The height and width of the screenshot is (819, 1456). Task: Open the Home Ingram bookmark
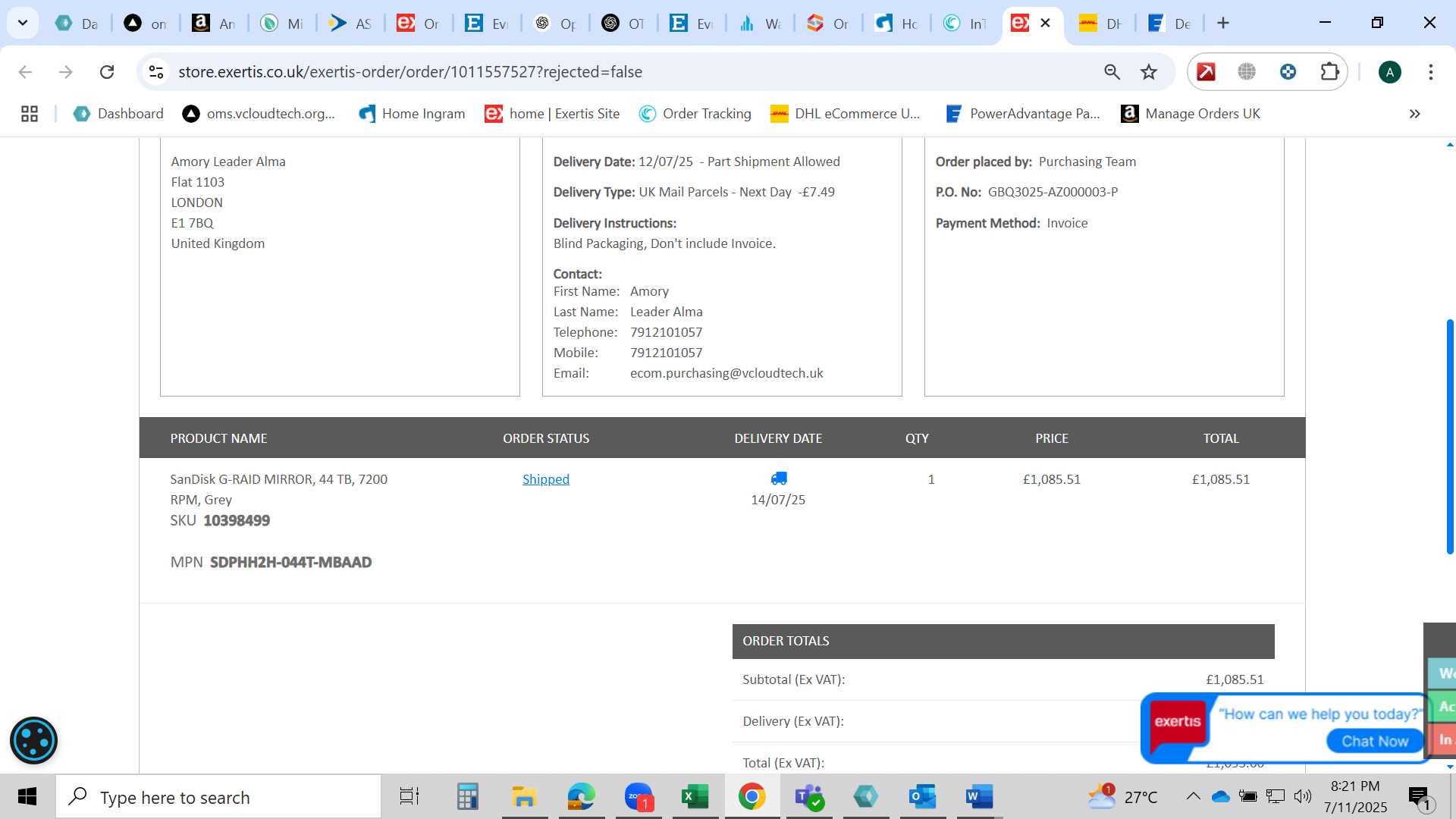(x=412, y=114)
